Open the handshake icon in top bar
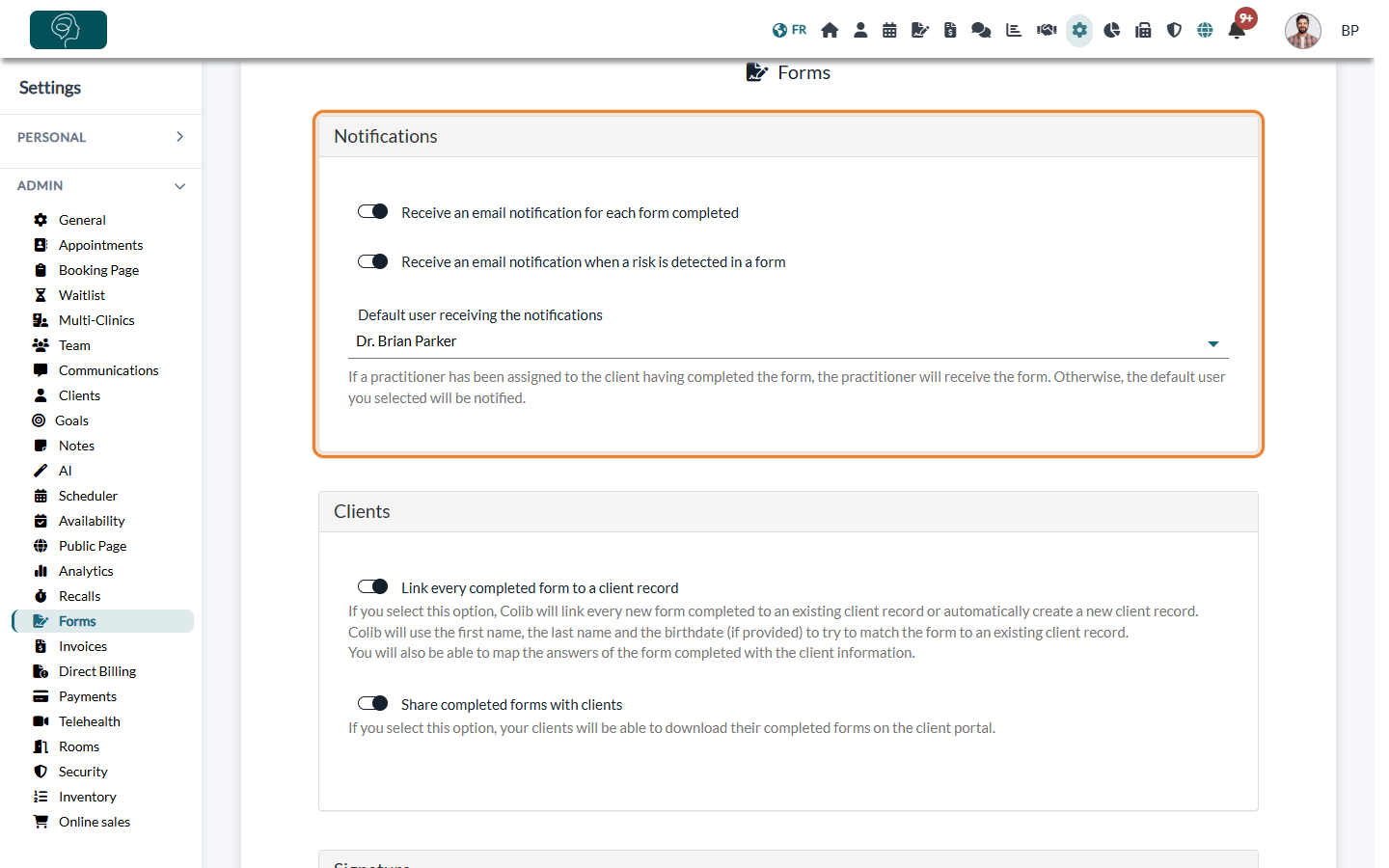The image size is (1389, 868). [1047, 30]
